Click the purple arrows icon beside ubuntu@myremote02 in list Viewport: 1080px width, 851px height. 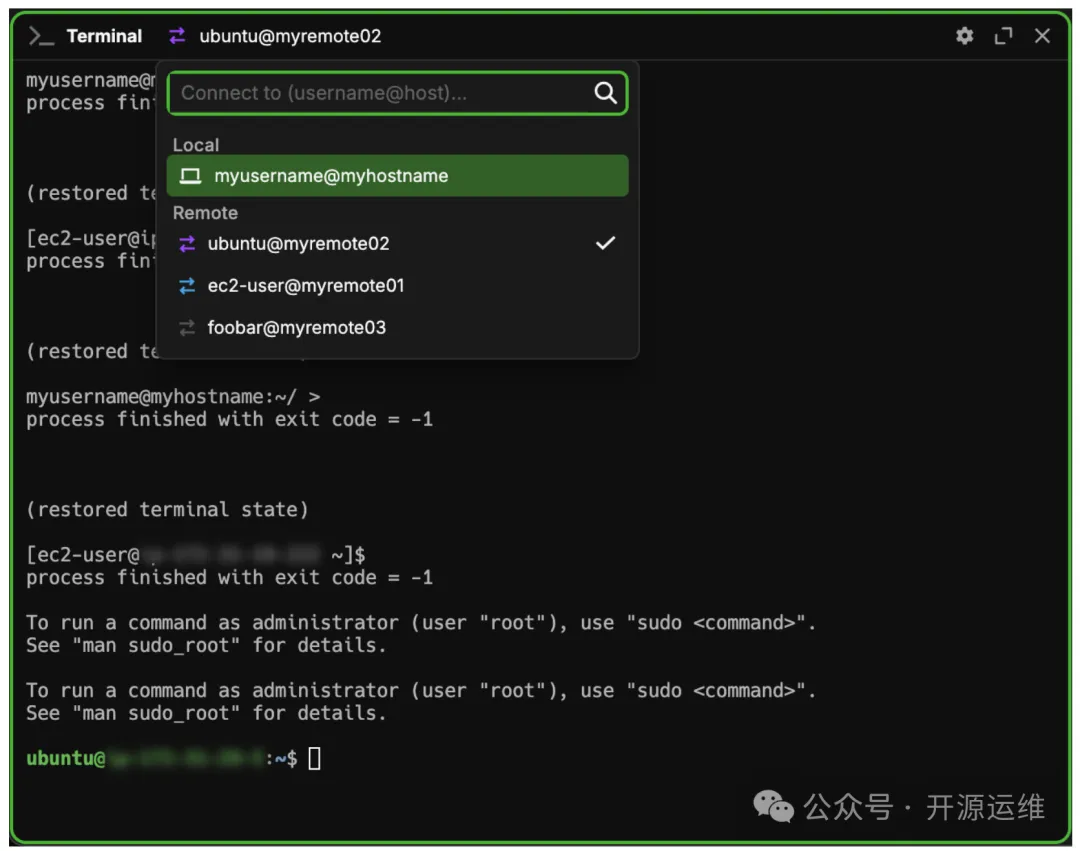coord(187,244)
